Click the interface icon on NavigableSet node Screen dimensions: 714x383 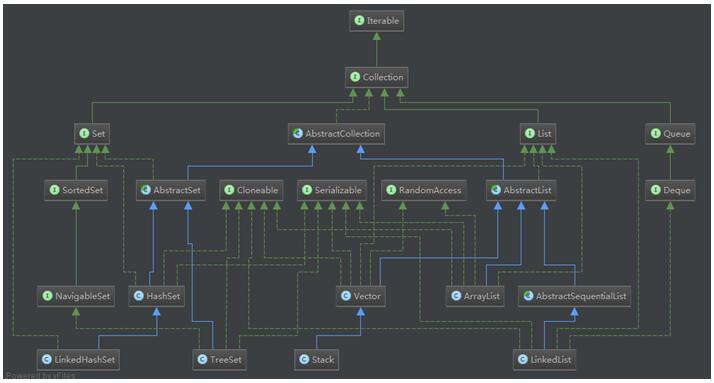pyautogui.click(x=47, y=296)
